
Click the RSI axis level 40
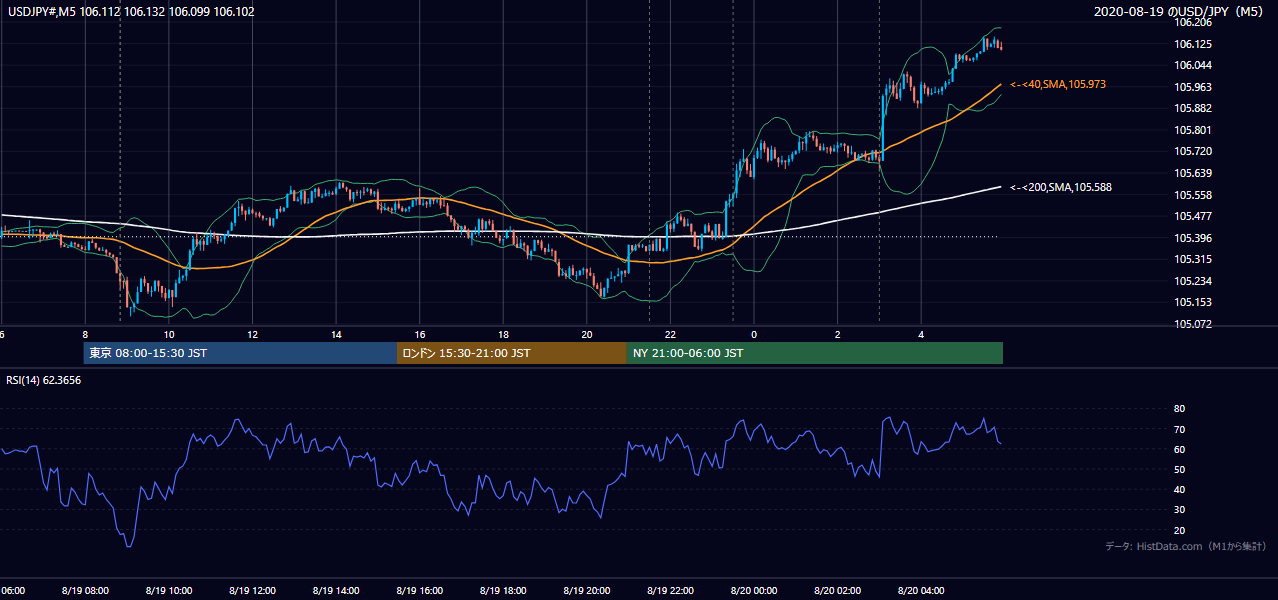click(x=1180, y=490)
